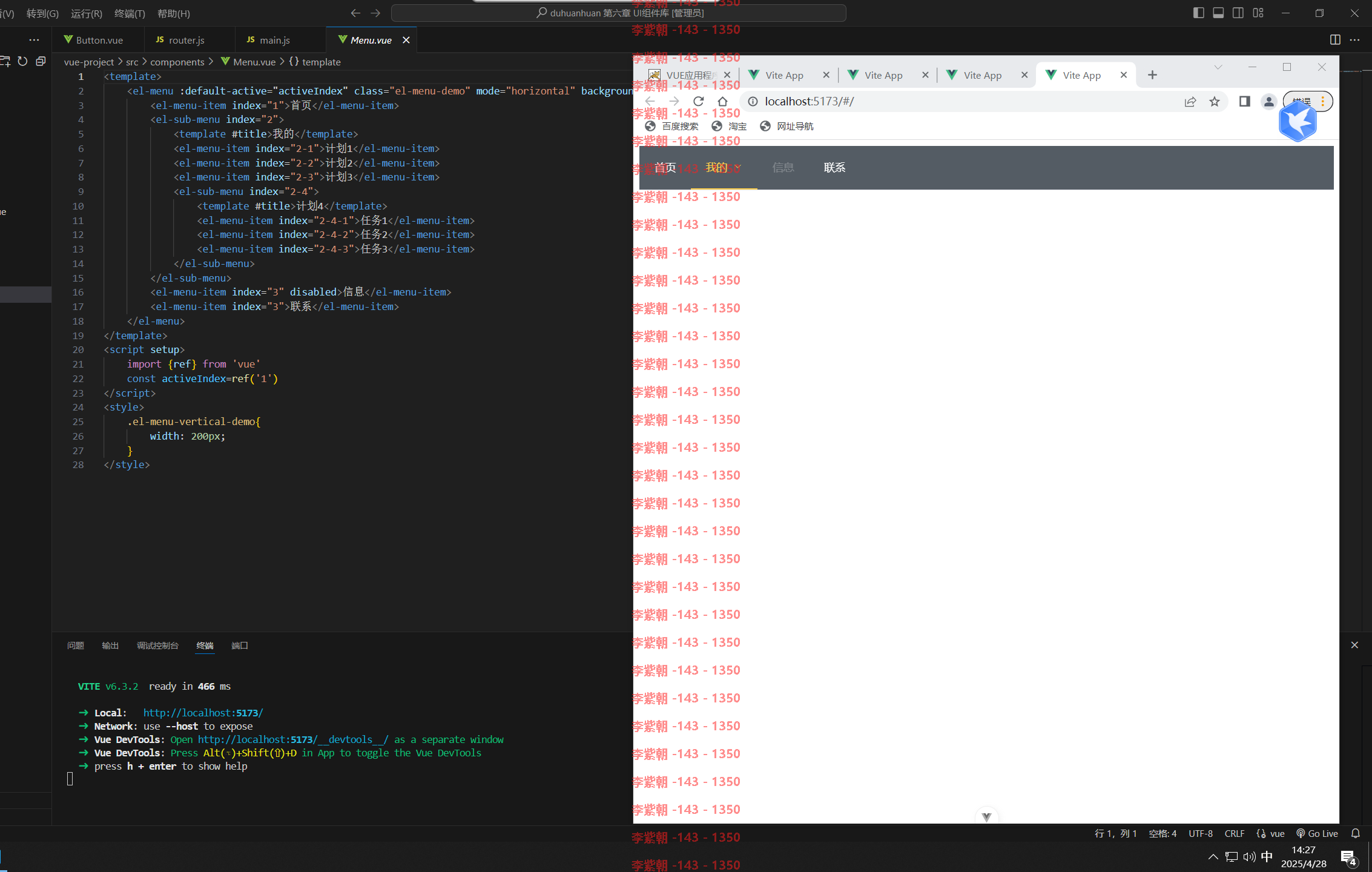Open the 问题 panel tab
The height and width of the screenshot is (872, 1372).
coord(76,646)
